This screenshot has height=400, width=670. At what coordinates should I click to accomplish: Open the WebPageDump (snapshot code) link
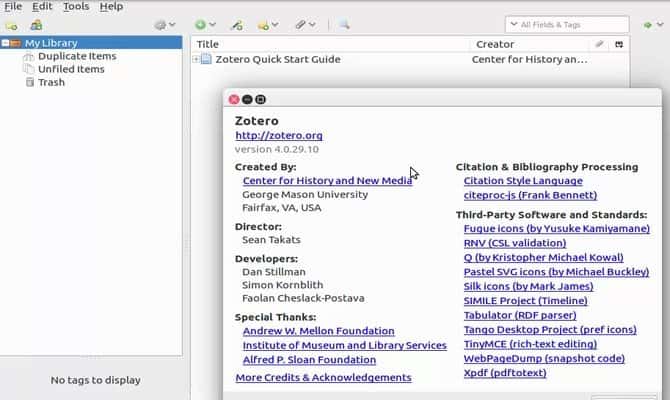tap(544, 359)
